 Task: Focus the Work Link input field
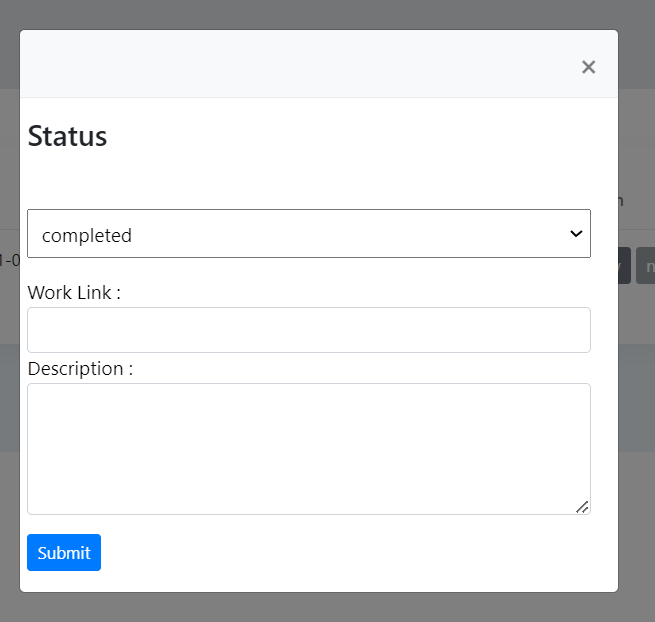[x=308, y=330]
